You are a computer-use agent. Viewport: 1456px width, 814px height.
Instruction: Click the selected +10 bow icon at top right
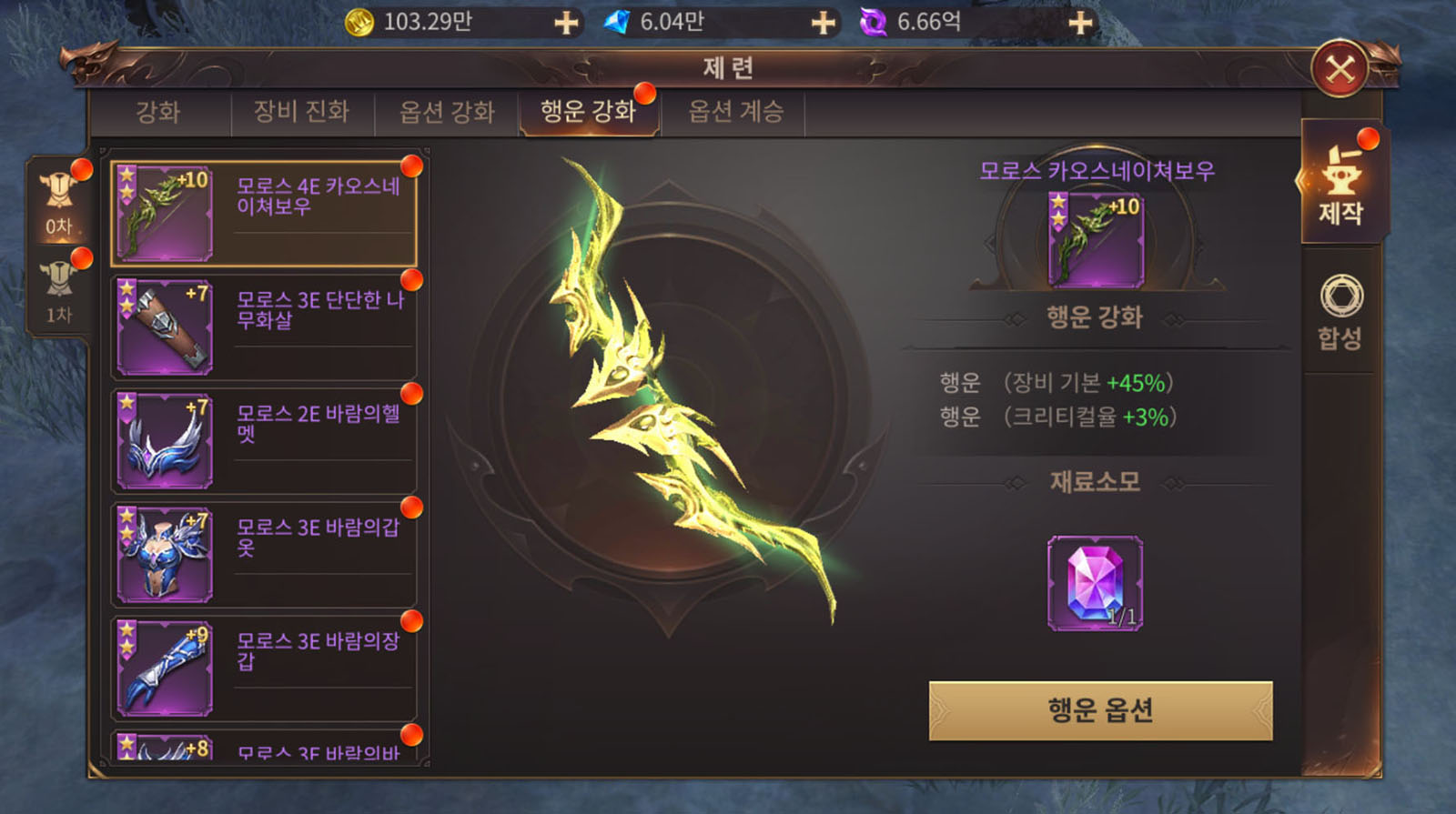[x=1096, y=240]
